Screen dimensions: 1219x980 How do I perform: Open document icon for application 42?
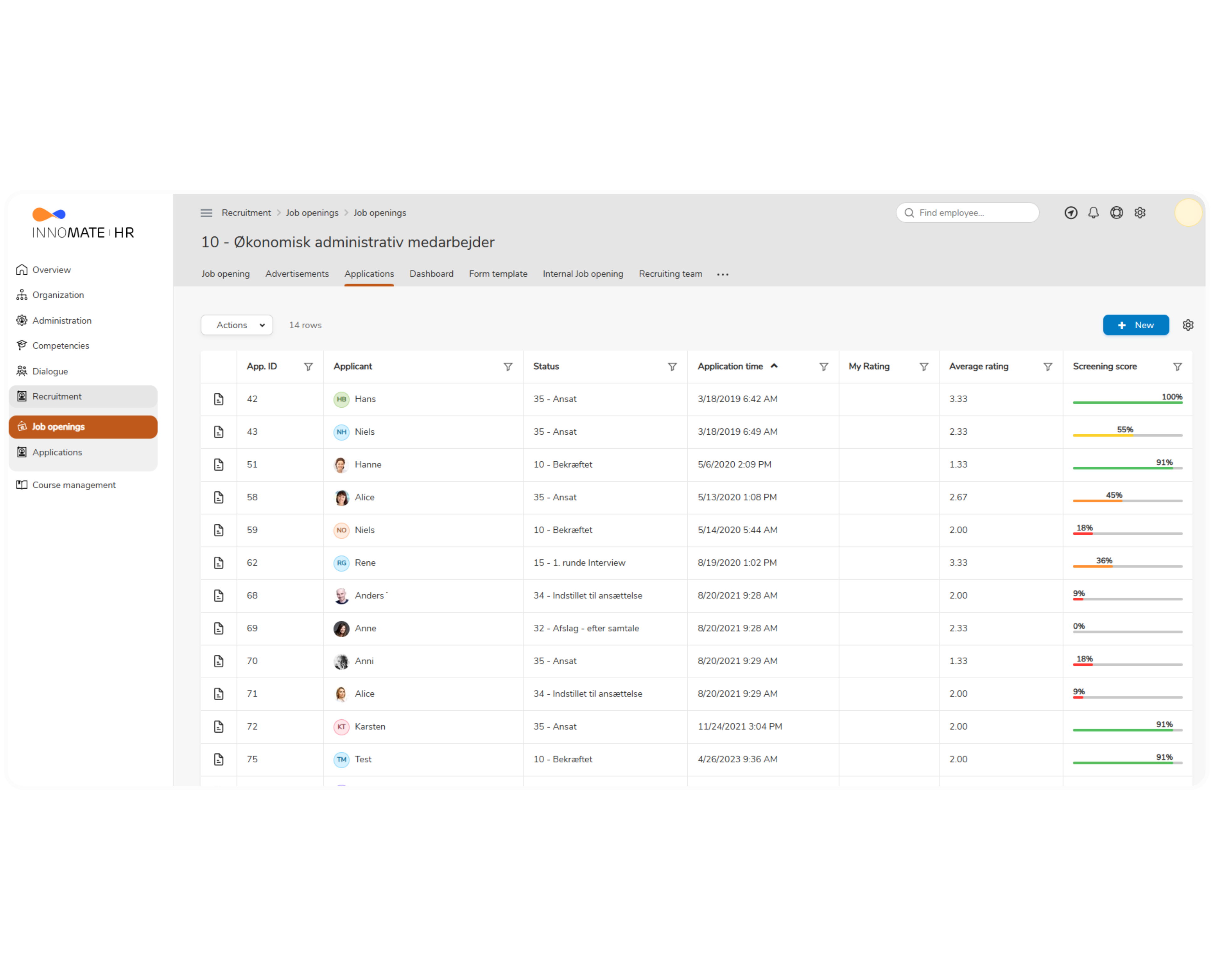219,399
